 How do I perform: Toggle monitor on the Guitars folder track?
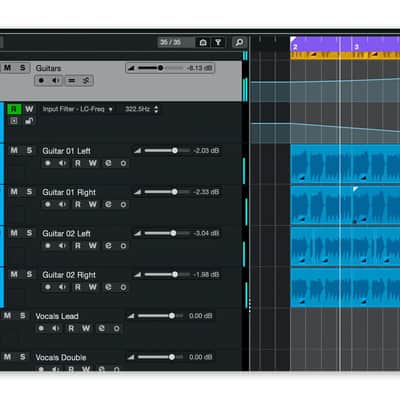point(56,81)
